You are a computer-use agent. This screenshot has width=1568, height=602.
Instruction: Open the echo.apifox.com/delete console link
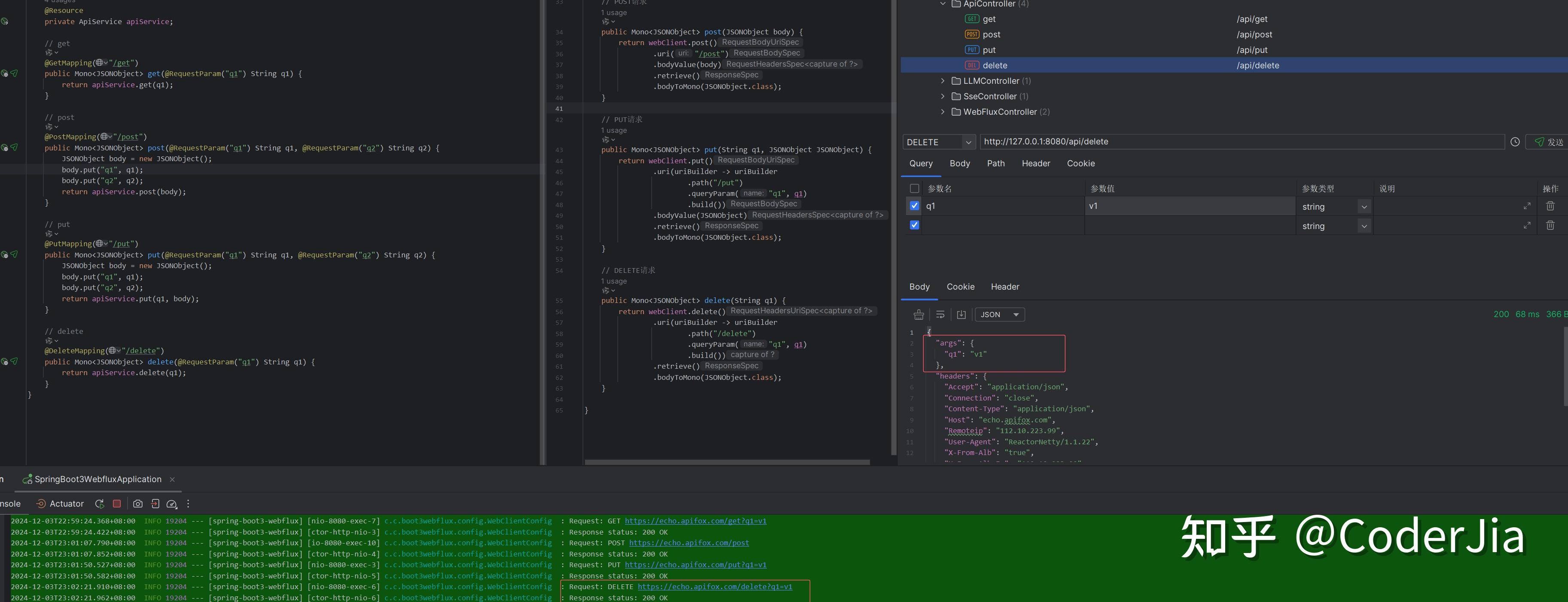pos(714,586)
